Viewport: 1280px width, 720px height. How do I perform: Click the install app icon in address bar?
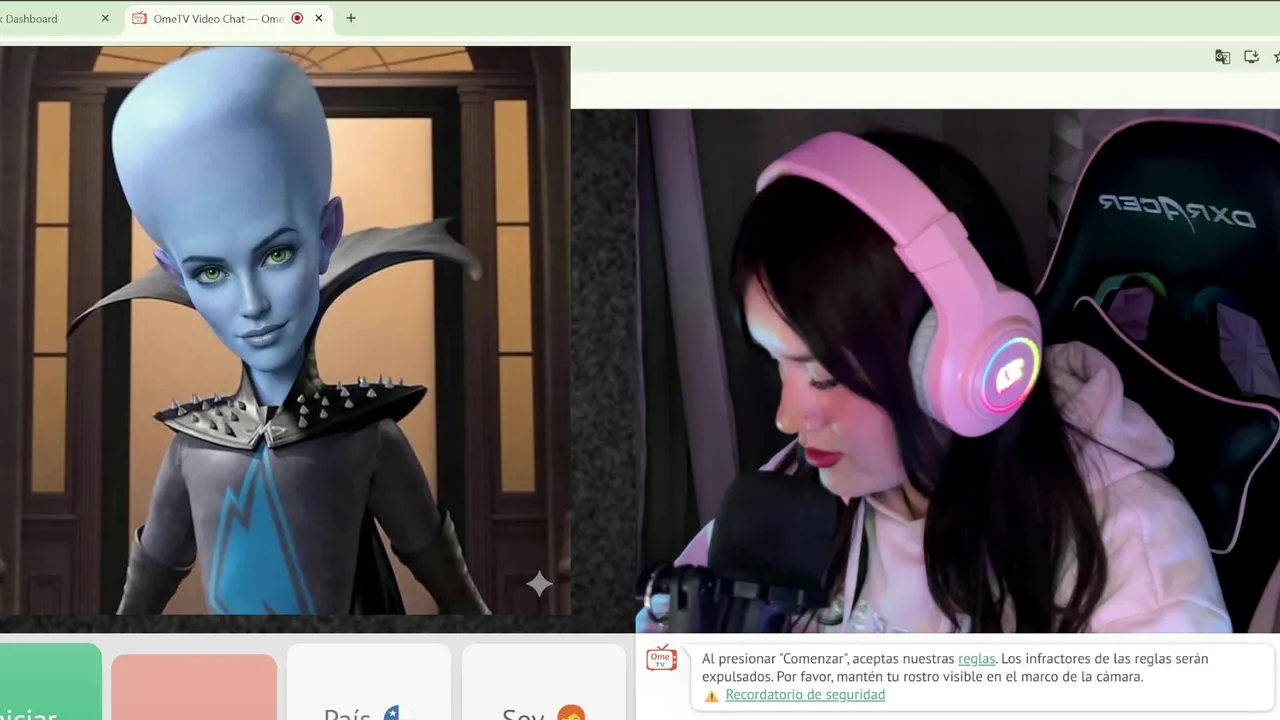[x=1251, y=57]
